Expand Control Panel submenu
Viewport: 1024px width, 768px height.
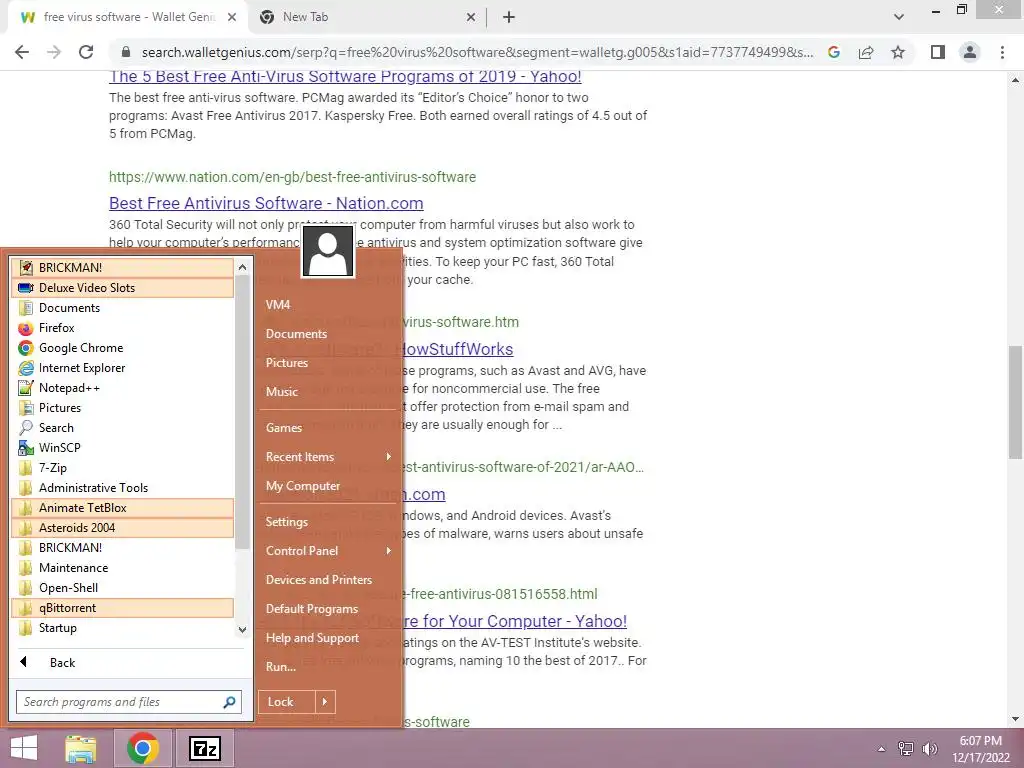coord(328,551)
